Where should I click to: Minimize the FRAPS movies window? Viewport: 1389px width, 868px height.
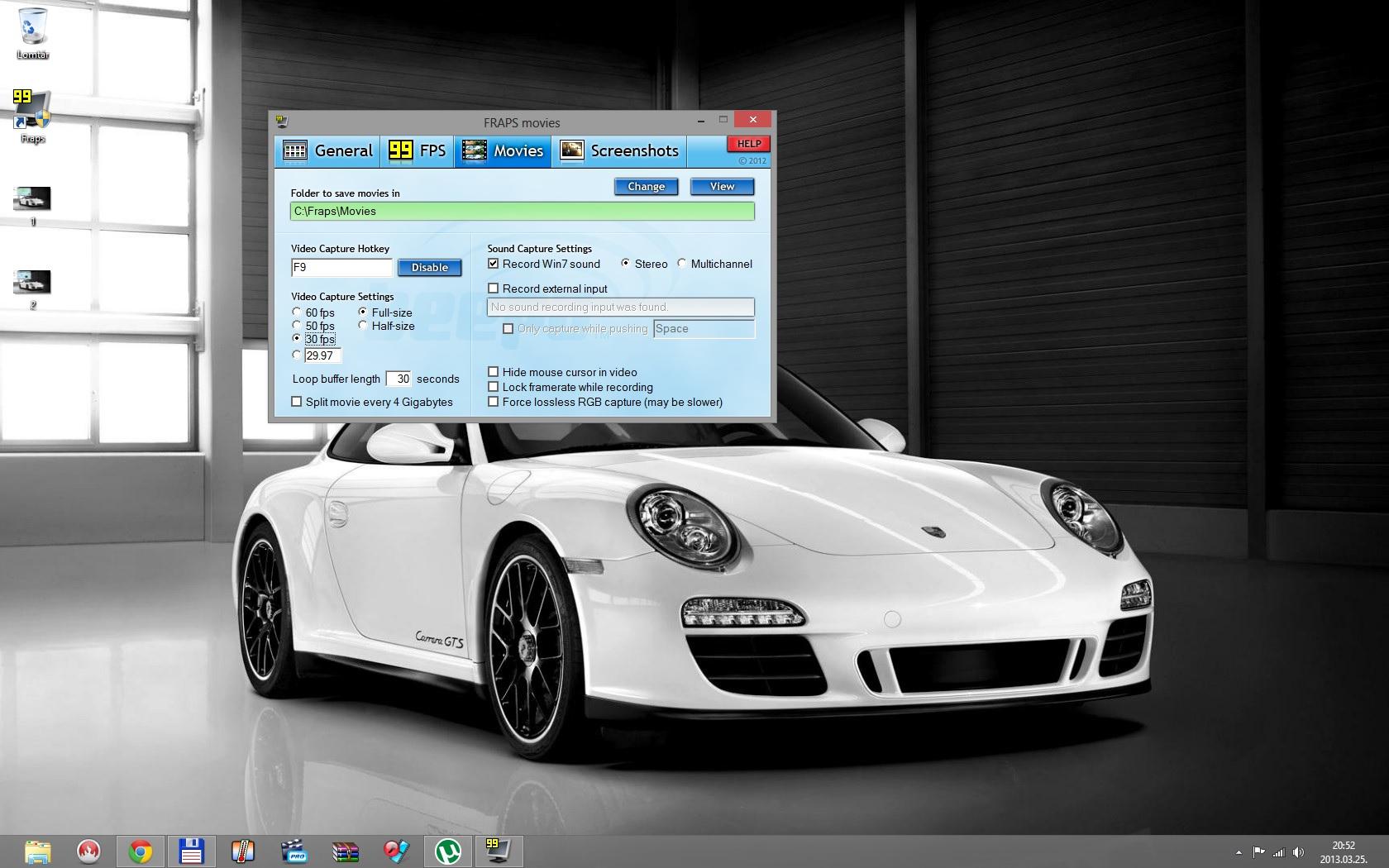point(700,121)
